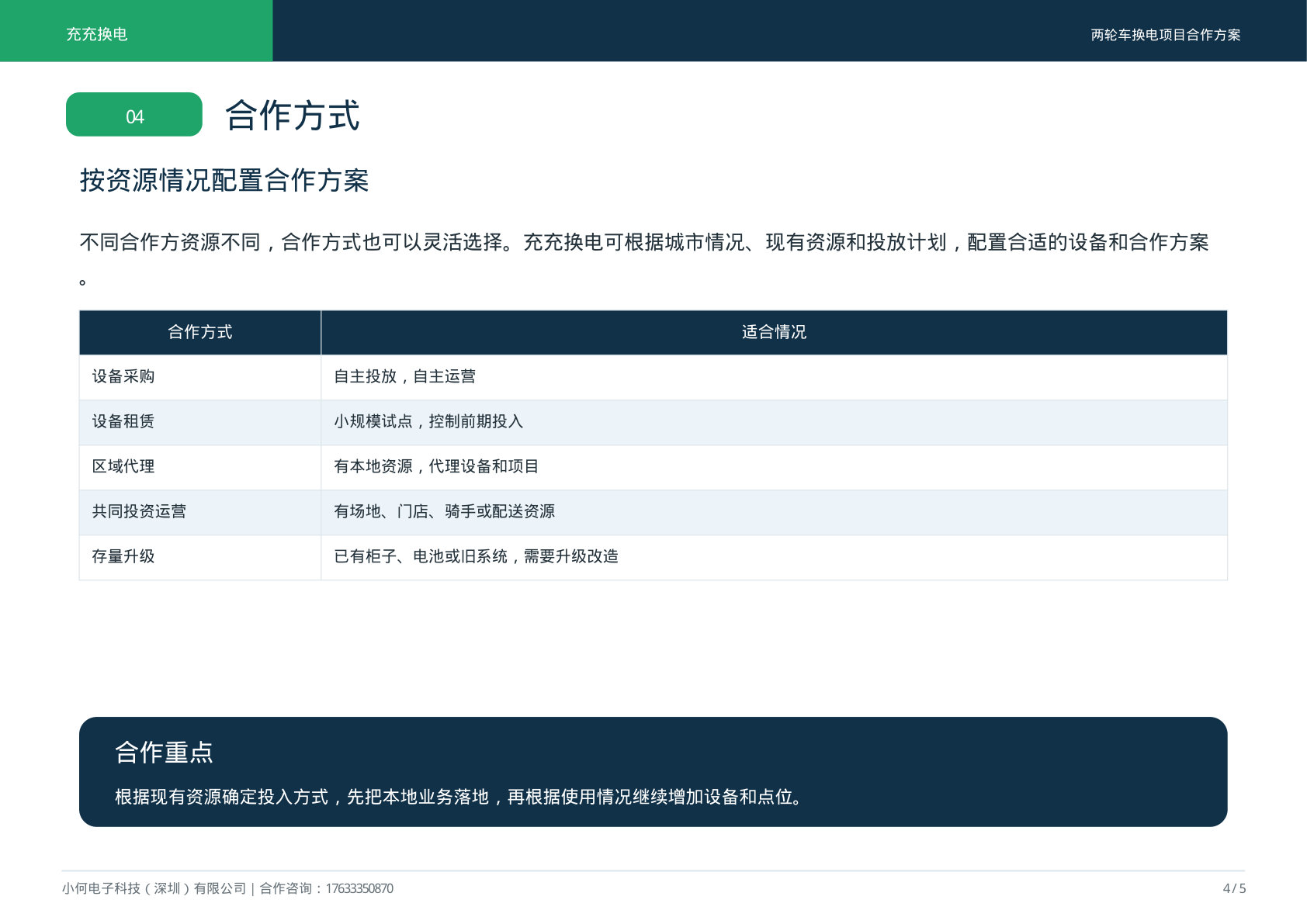This screenshot has height=924, width=1307.
Task: Click the subtitle 按资源情况配置合作方案
Action: coord(224,180)
